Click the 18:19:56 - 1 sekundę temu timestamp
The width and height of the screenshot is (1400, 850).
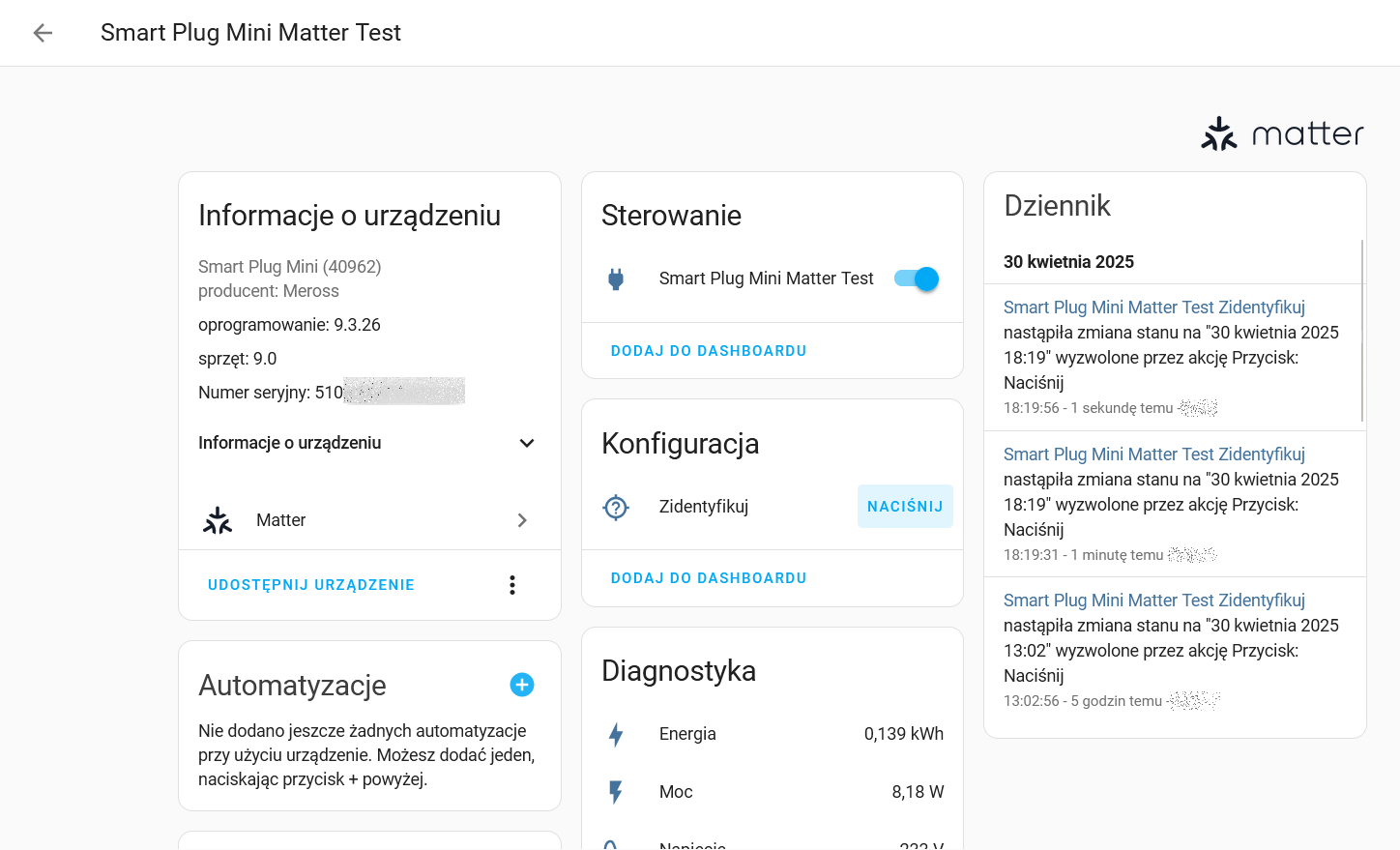pos(1088,408)
